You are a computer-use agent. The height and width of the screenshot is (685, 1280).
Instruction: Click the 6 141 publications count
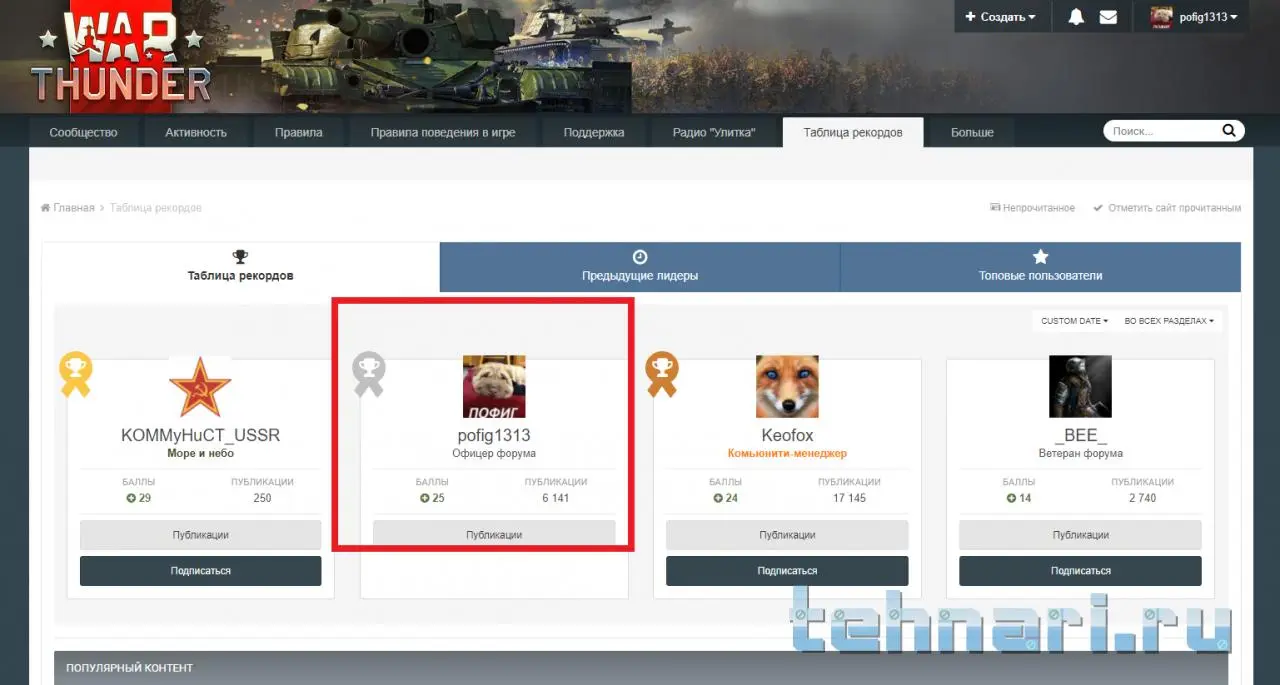(x=555, y=498)
